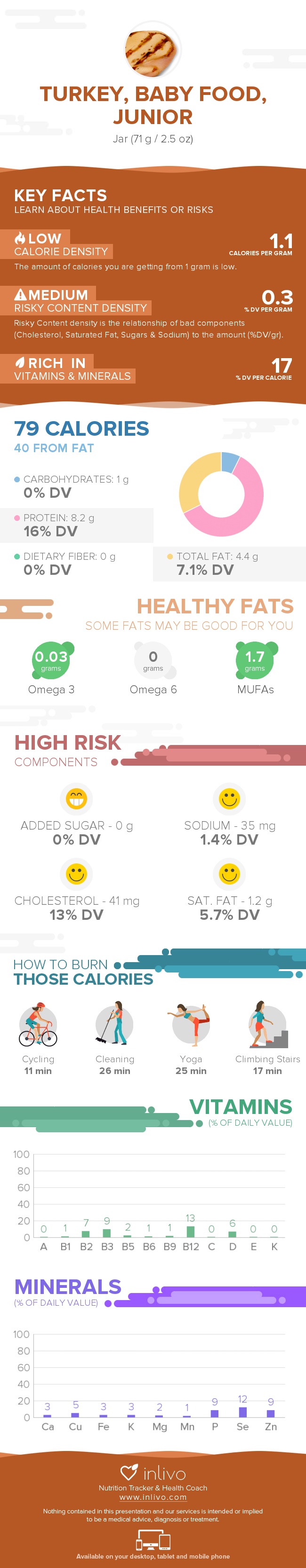Click the B12 bar in vitamins chart
Viewport: 306px width, 1568px height.
tap(190, 1231)
